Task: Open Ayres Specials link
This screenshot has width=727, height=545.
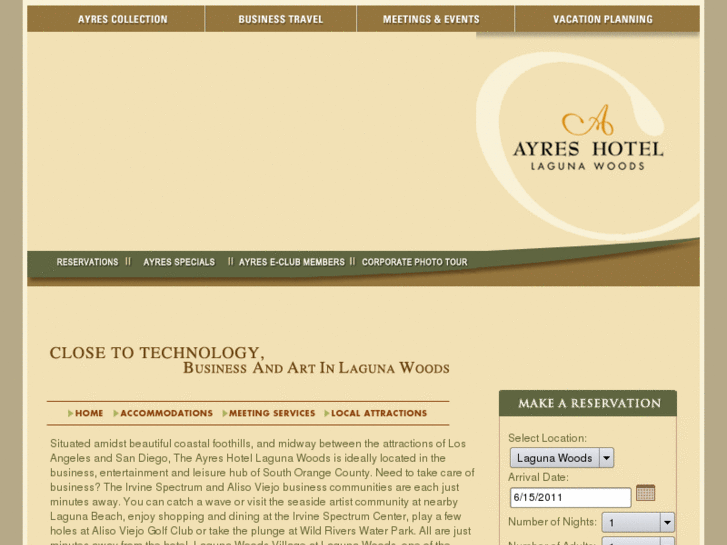Action: 179,262
